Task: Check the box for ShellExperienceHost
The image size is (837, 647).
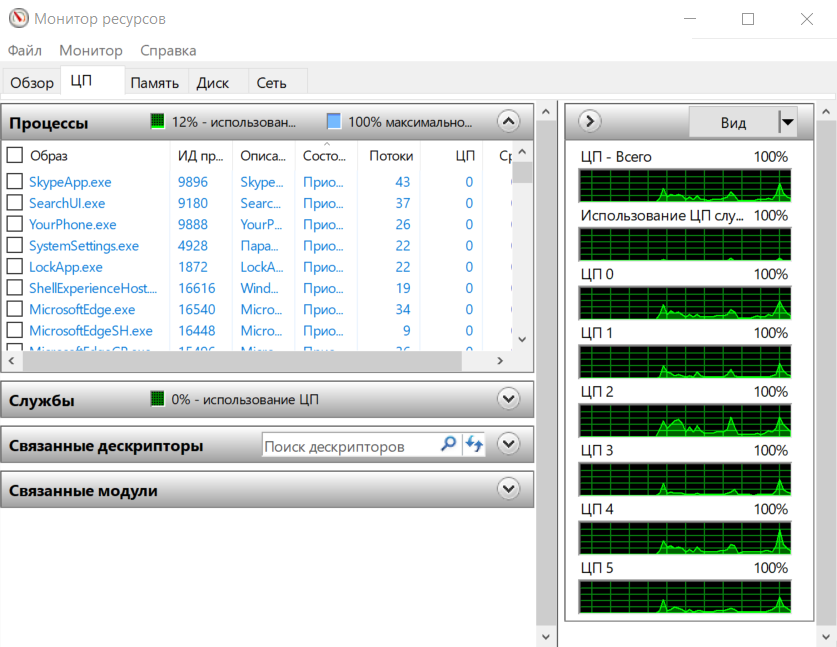Action: coord(14,288)
